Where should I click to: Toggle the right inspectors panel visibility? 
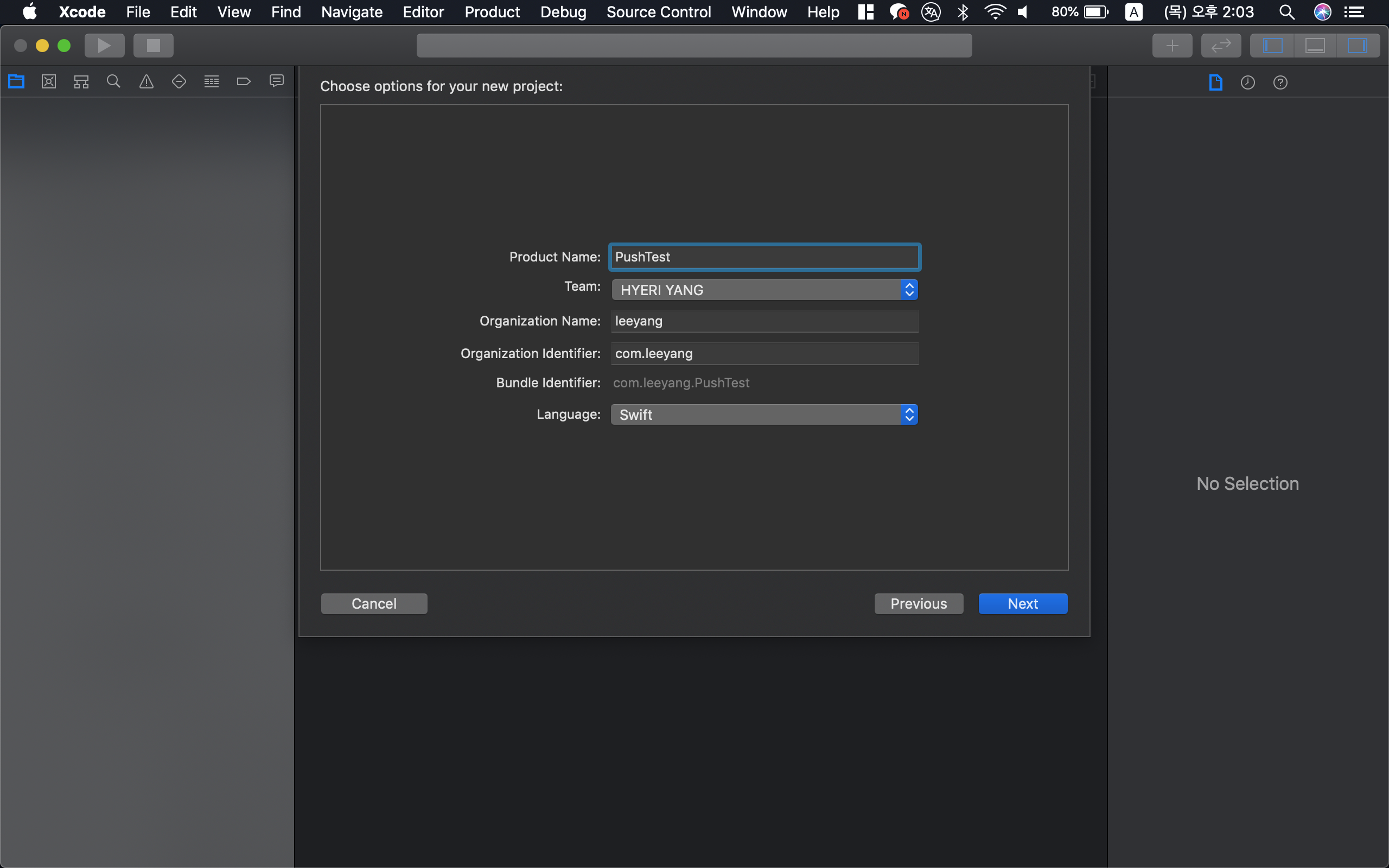point(1357,46)
